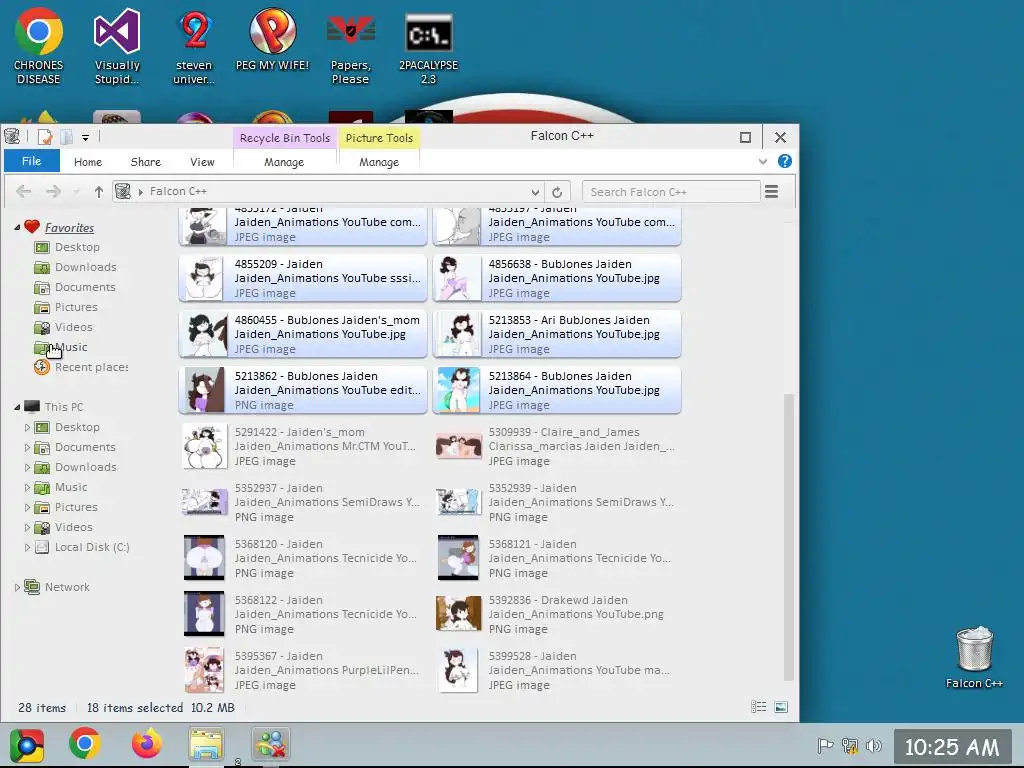This screenshot has height=768, width=1024.
Task: Select file 5392836 - Drakewd Jaiden
Action: 557,615
